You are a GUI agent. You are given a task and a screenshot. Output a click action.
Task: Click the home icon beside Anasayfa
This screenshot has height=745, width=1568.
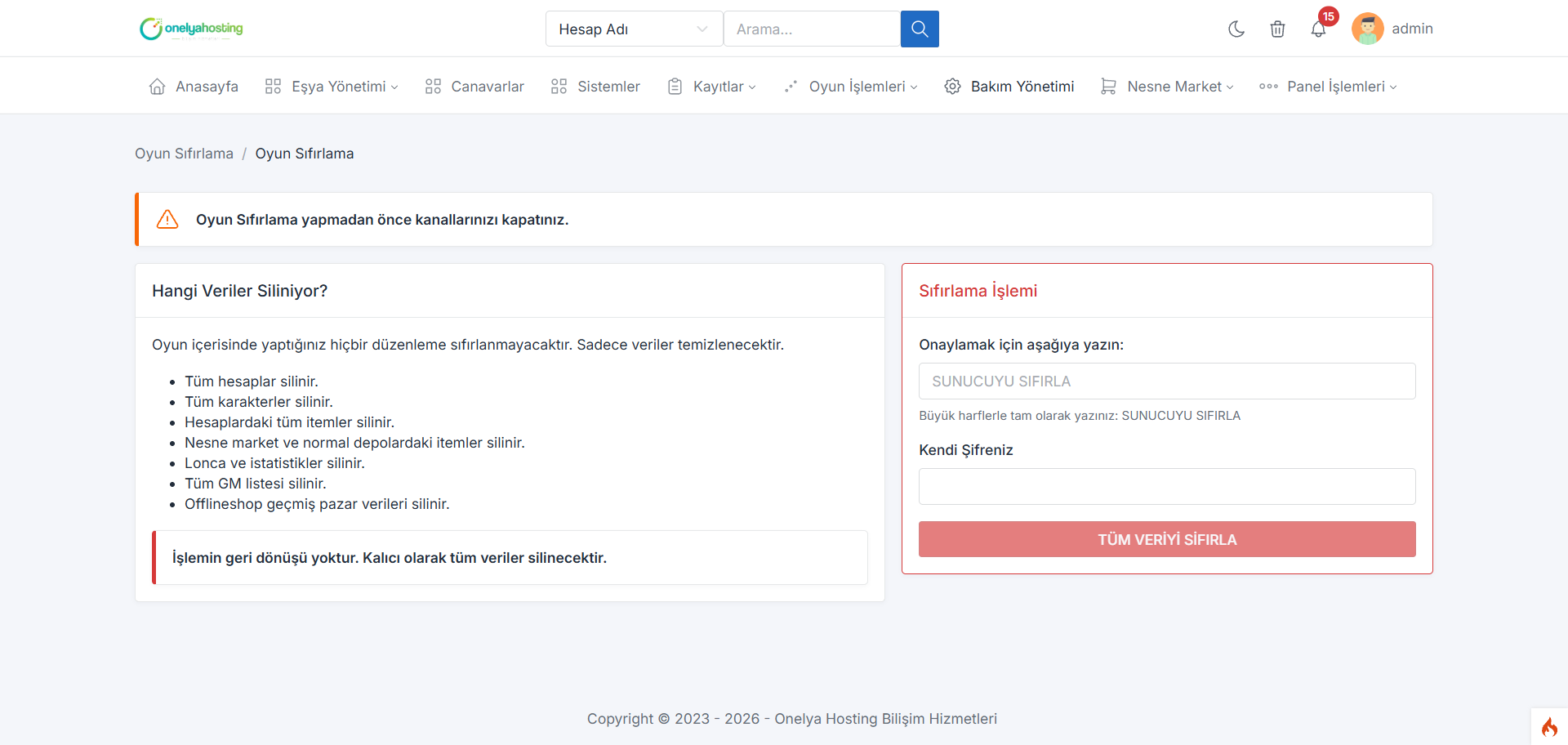(158, 86)
